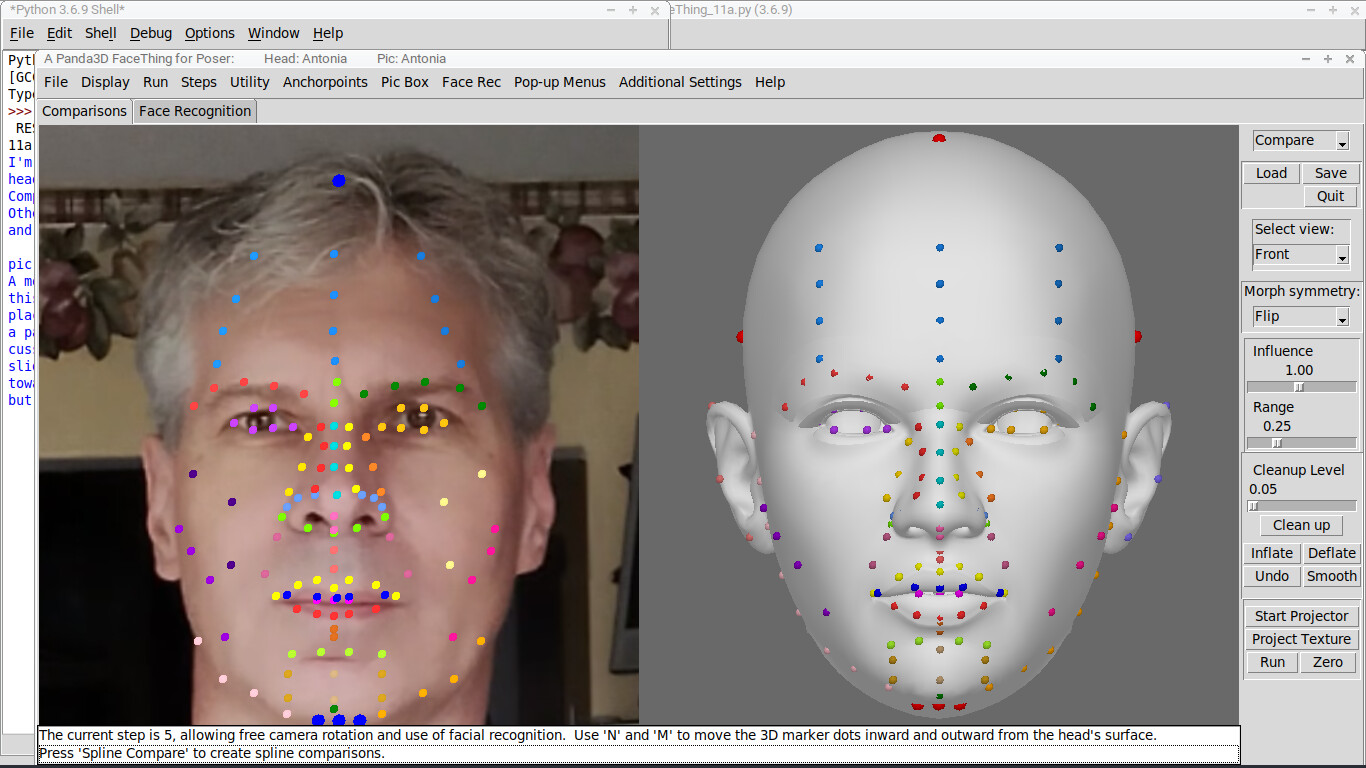This screenshot has width=1366, height=768.
Task: Expand the Morph symmetry Flip dropdown
Action: pos(1342,317)
